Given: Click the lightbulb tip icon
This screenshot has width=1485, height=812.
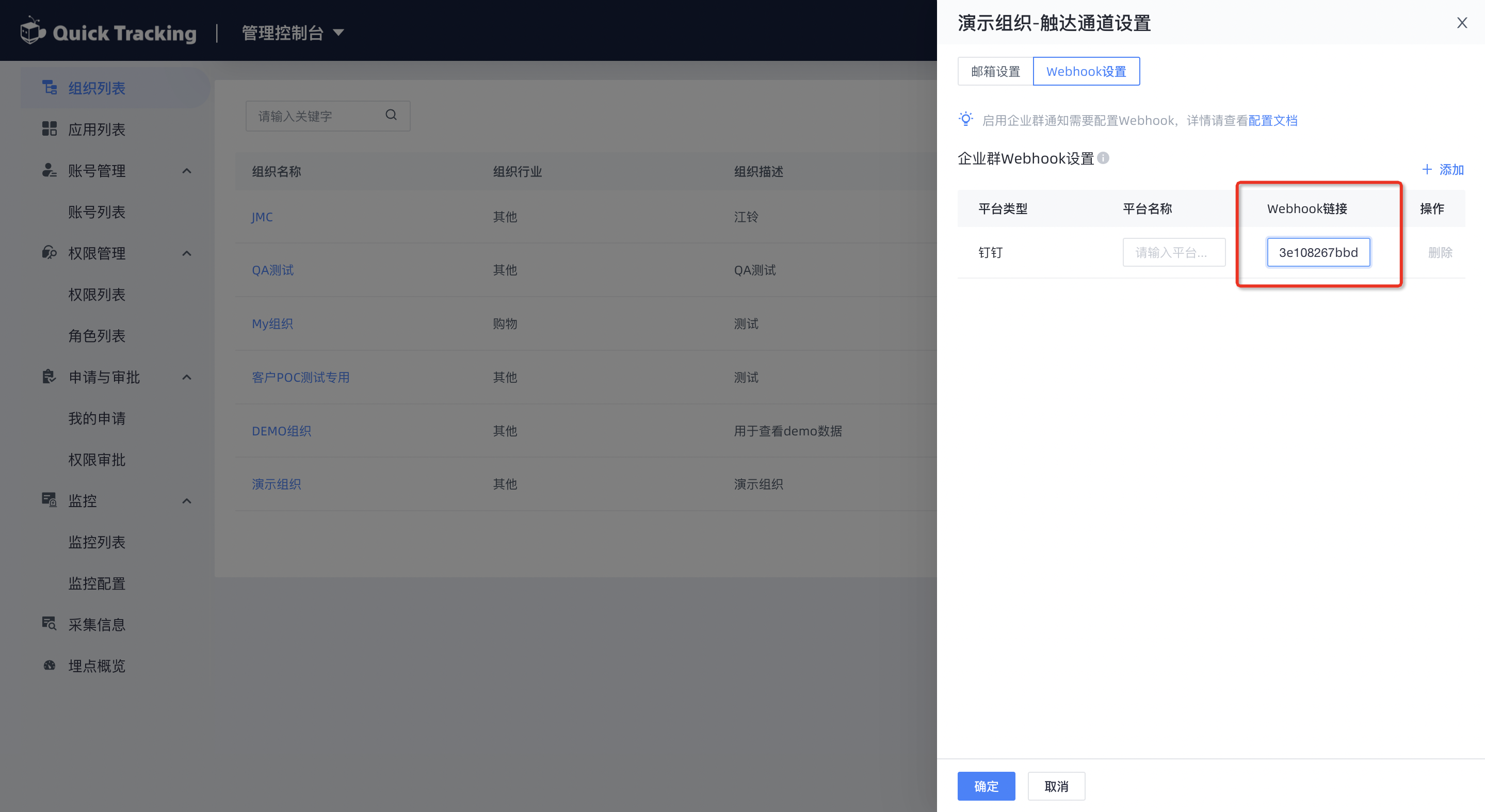Looking at the screenshot, I should (966, 119).
